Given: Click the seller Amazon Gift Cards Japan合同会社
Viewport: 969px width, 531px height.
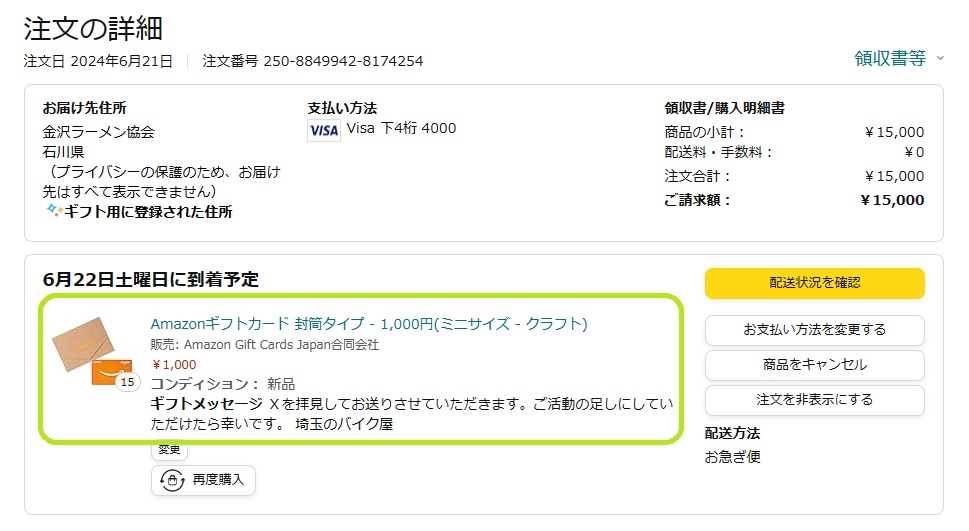Looking at the screenshot, I should [281, 344].
